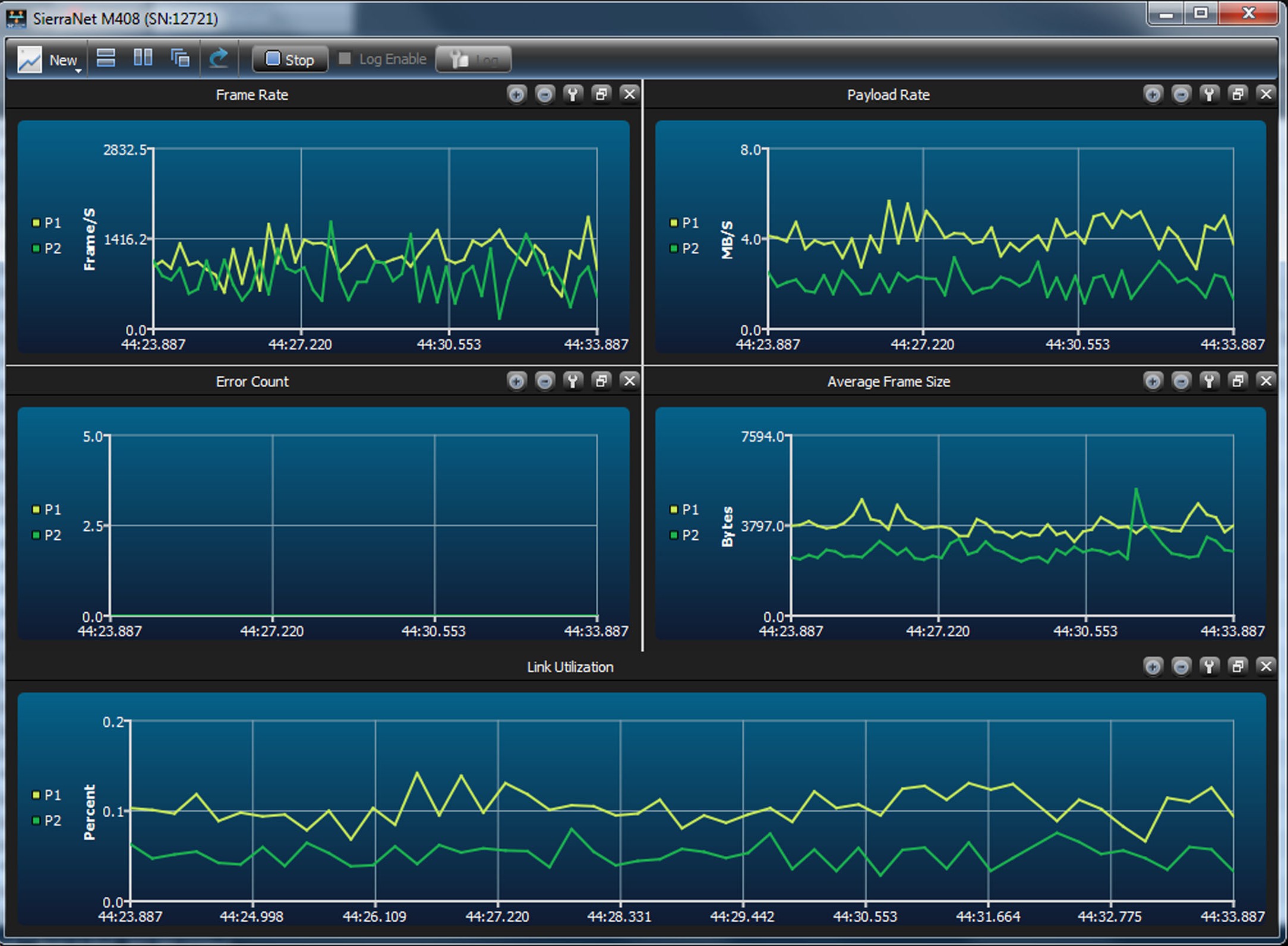
Task: Toggle P2 legend in Payload Rate chart
Action: click(x=684, y=248)
